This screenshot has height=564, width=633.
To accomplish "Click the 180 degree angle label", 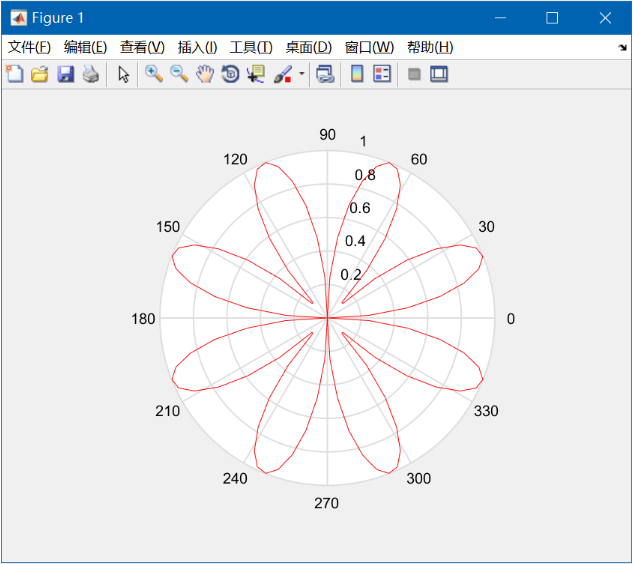I will click(143, 319).
